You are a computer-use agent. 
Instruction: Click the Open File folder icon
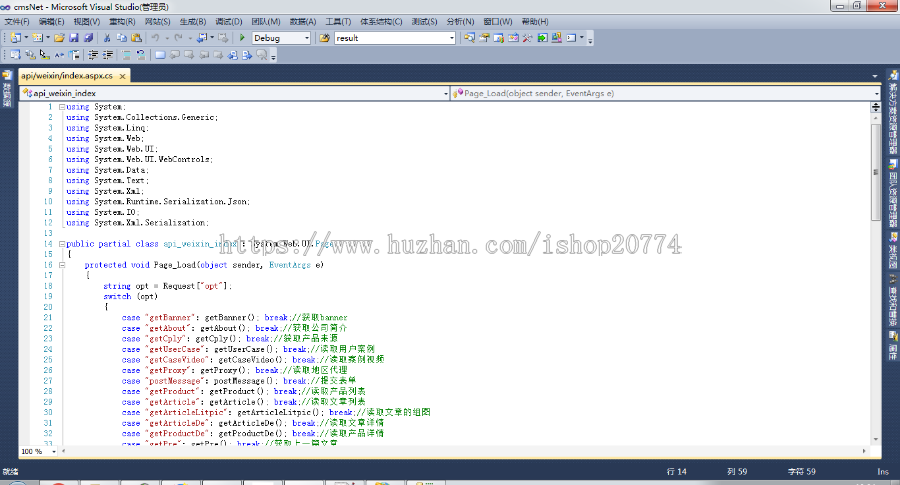60,38
